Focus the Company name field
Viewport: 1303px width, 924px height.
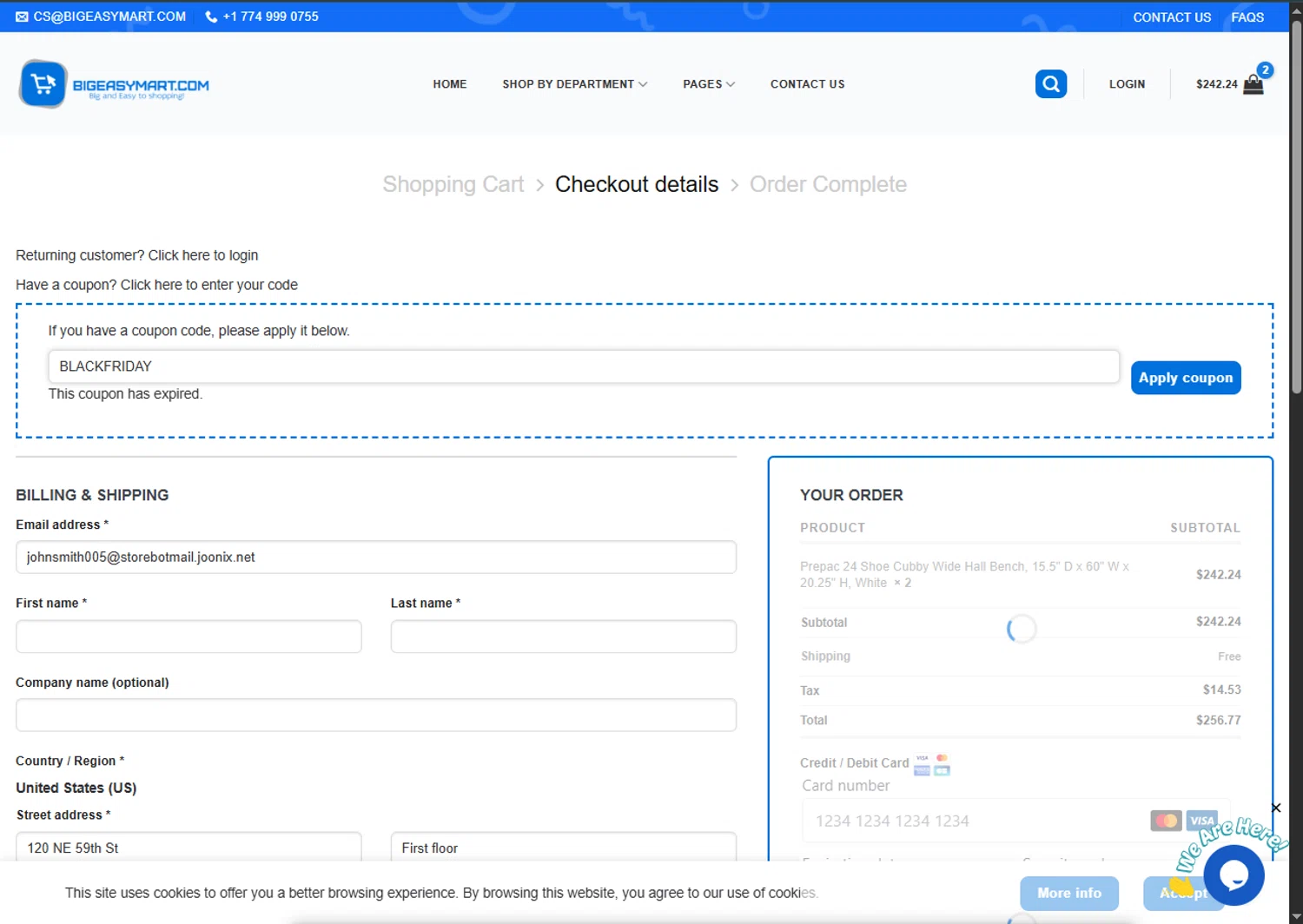(x=376, y=716)
